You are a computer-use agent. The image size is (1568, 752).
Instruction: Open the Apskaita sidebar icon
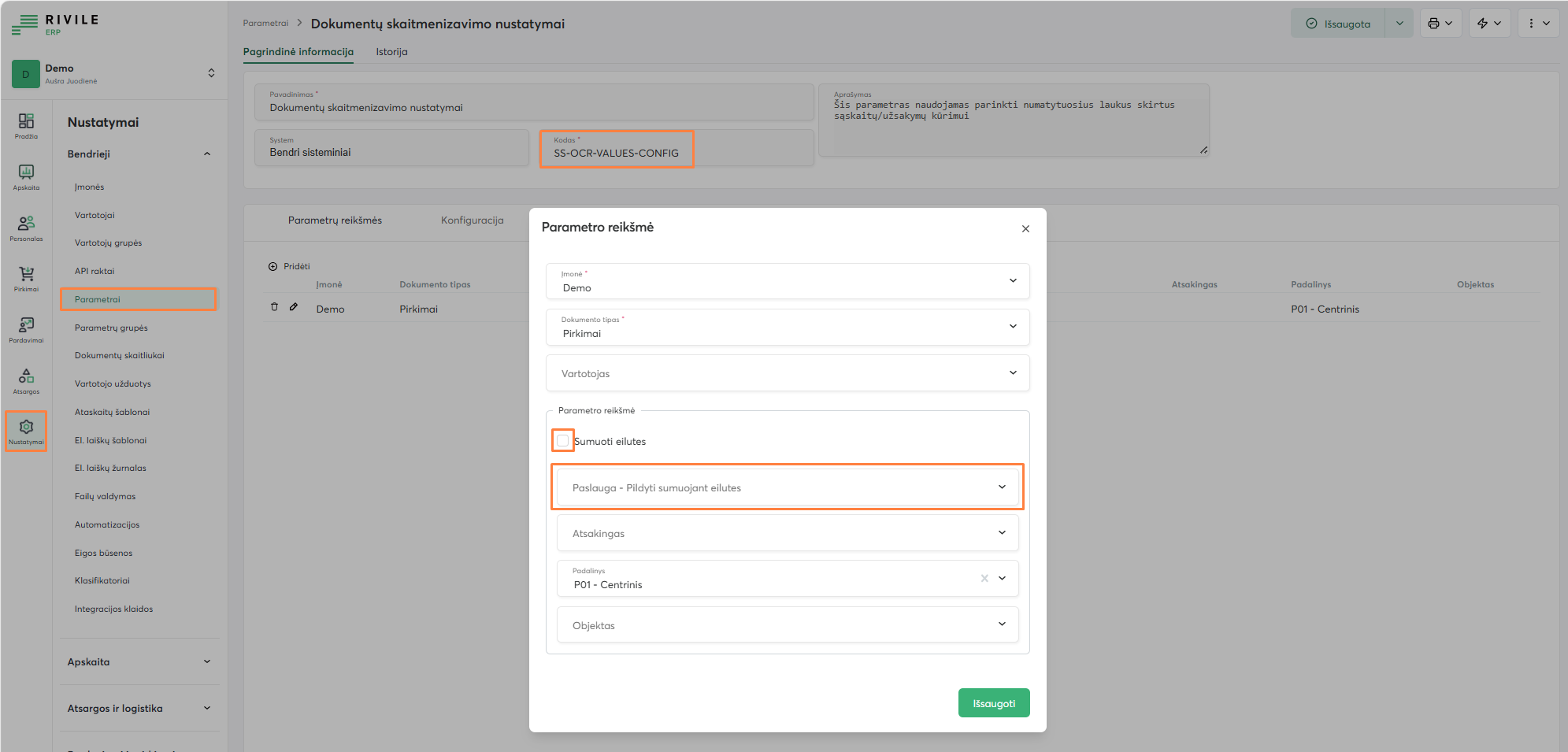[26, 176]
